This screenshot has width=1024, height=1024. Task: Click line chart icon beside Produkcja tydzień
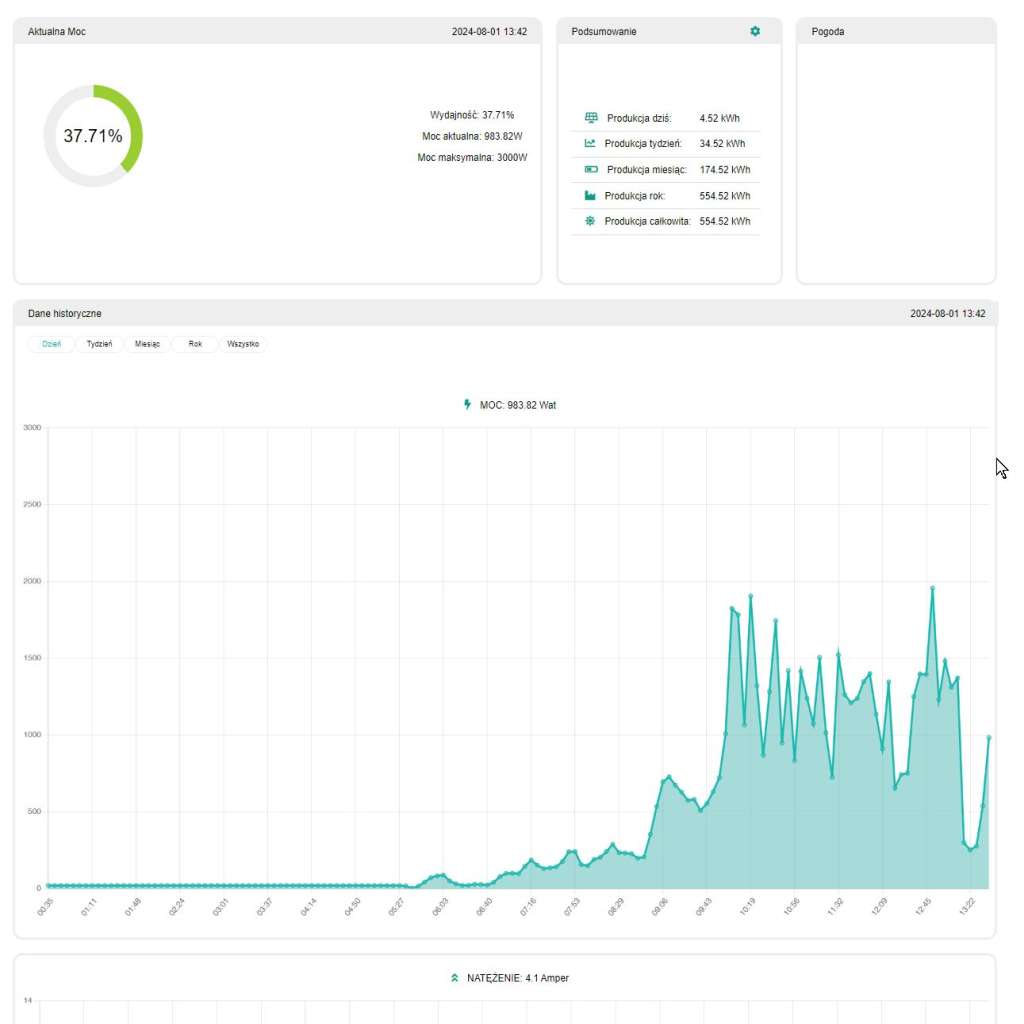click(x=590, y=144)
